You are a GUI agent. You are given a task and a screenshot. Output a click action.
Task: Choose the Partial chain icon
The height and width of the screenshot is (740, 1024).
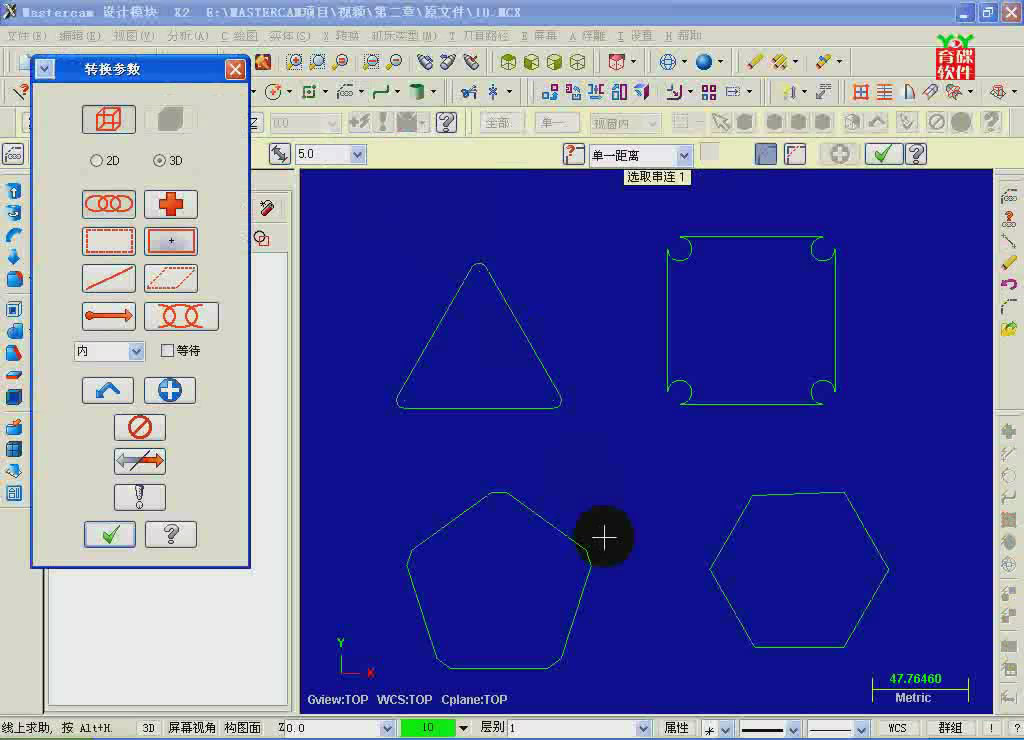point(181,316)
